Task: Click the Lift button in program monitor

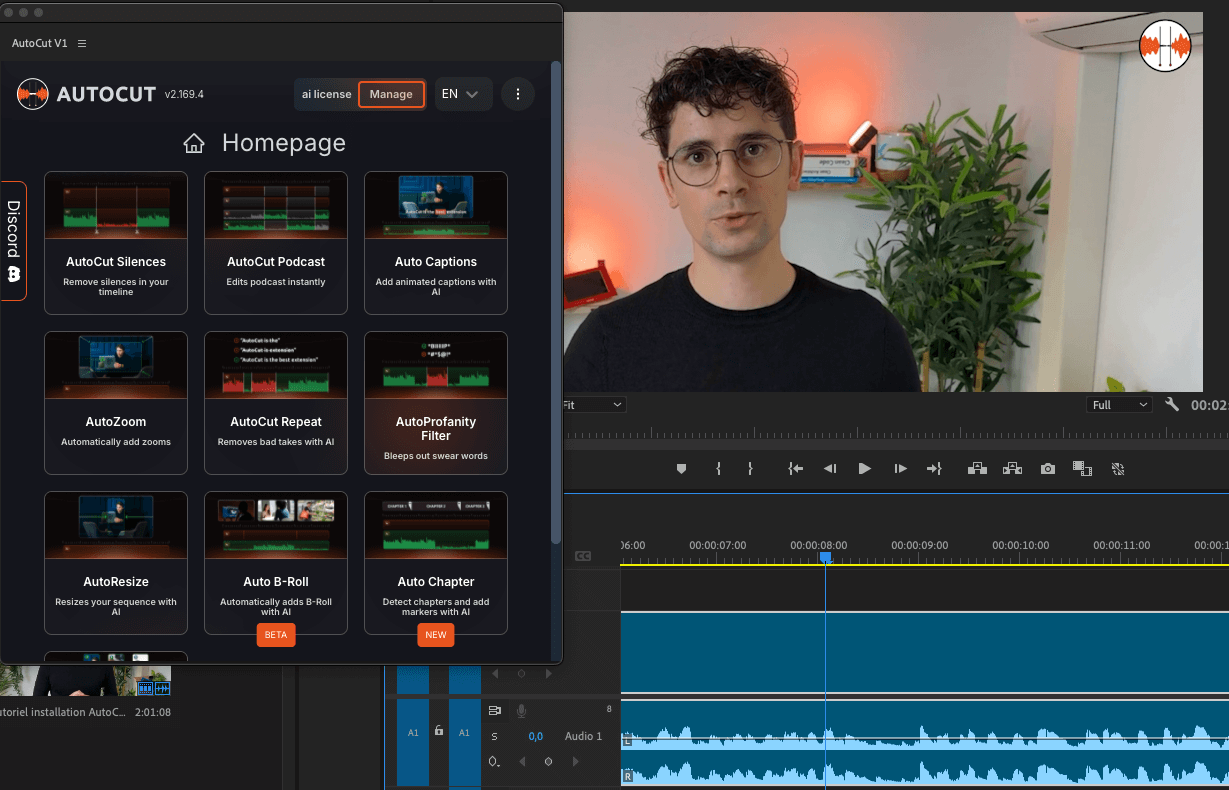Action: pos(977,468)
